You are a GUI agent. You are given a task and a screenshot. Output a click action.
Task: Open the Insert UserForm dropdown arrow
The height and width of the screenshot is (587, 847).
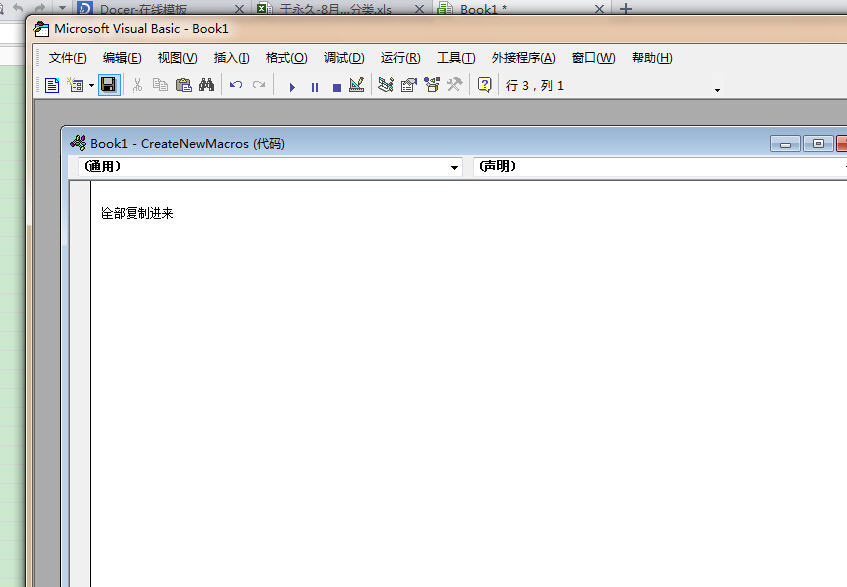click(91, 86)
